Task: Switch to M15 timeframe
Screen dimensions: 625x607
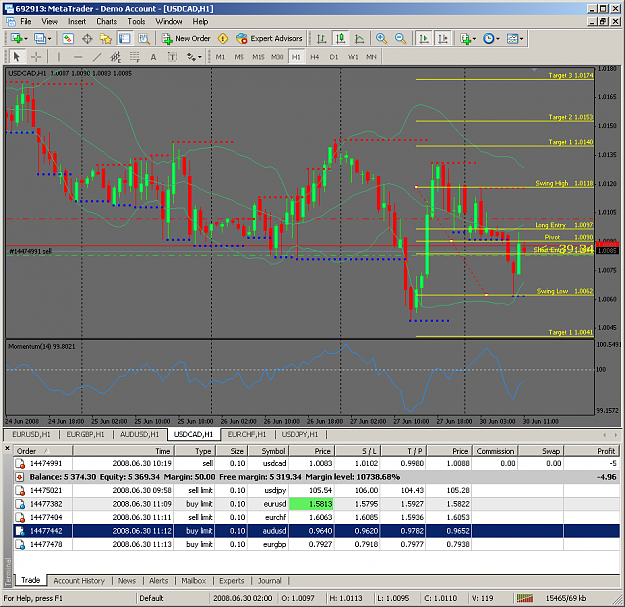Action: [258, 57]
